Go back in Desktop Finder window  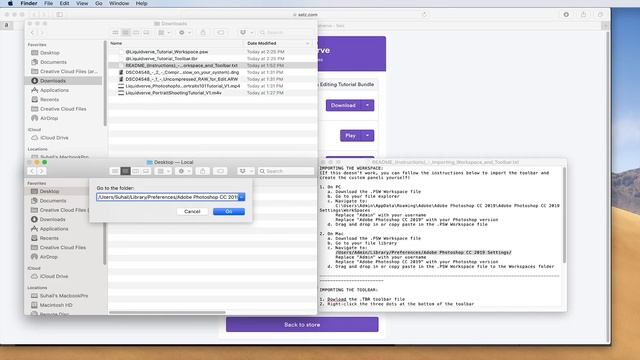[32, 171]
